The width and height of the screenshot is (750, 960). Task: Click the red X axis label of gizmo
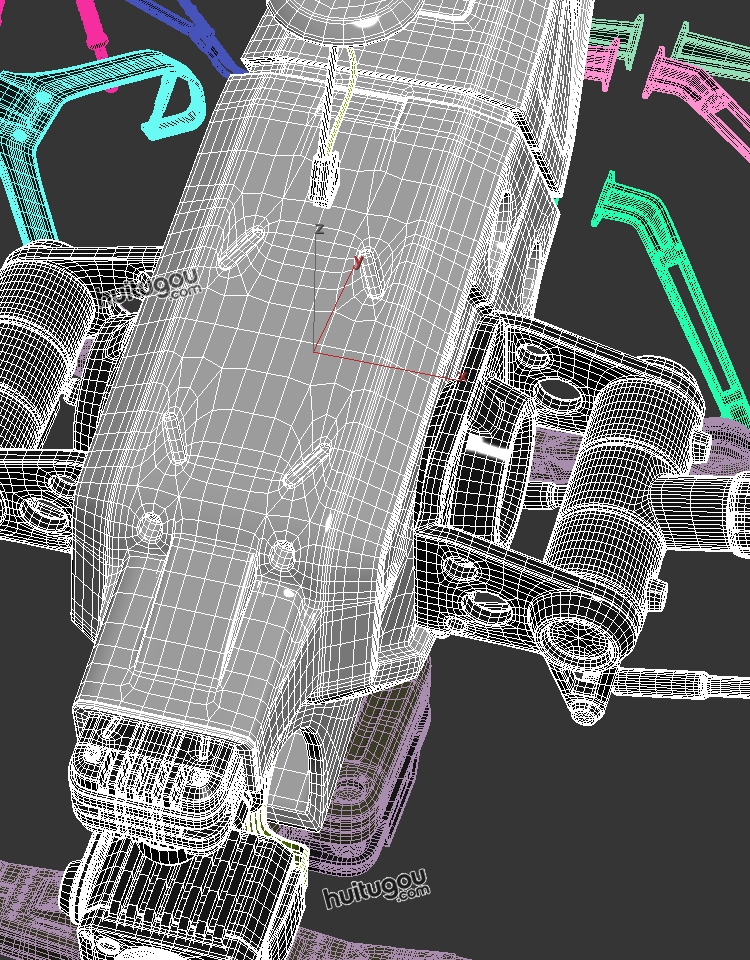click(463, 377)
